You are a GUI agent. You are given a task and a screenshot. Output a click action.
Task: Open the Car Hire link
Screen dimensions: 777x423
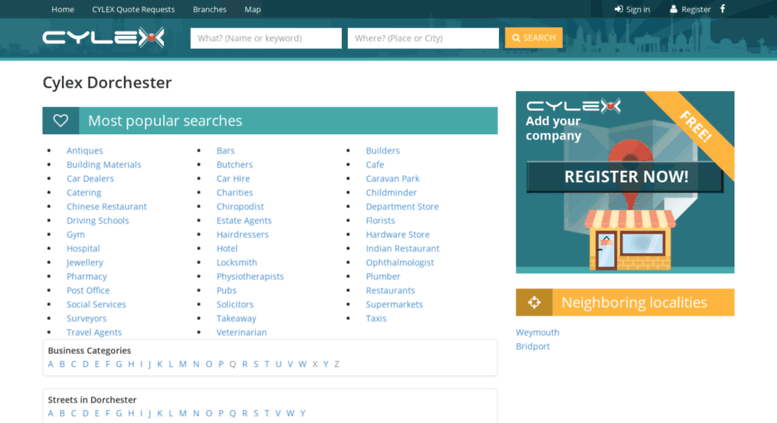[x=233, y=178]
